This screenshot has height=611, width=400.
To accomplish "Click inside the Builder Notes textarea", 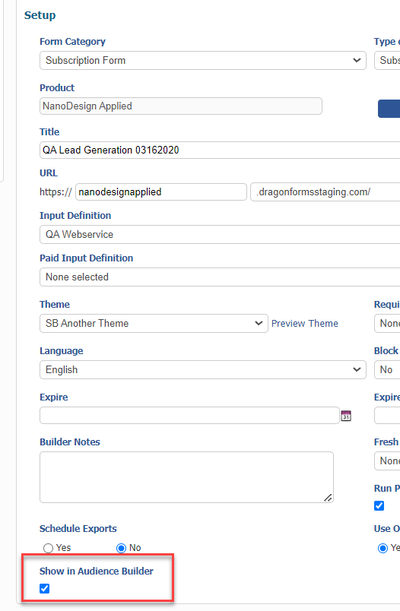I will 187,477.
